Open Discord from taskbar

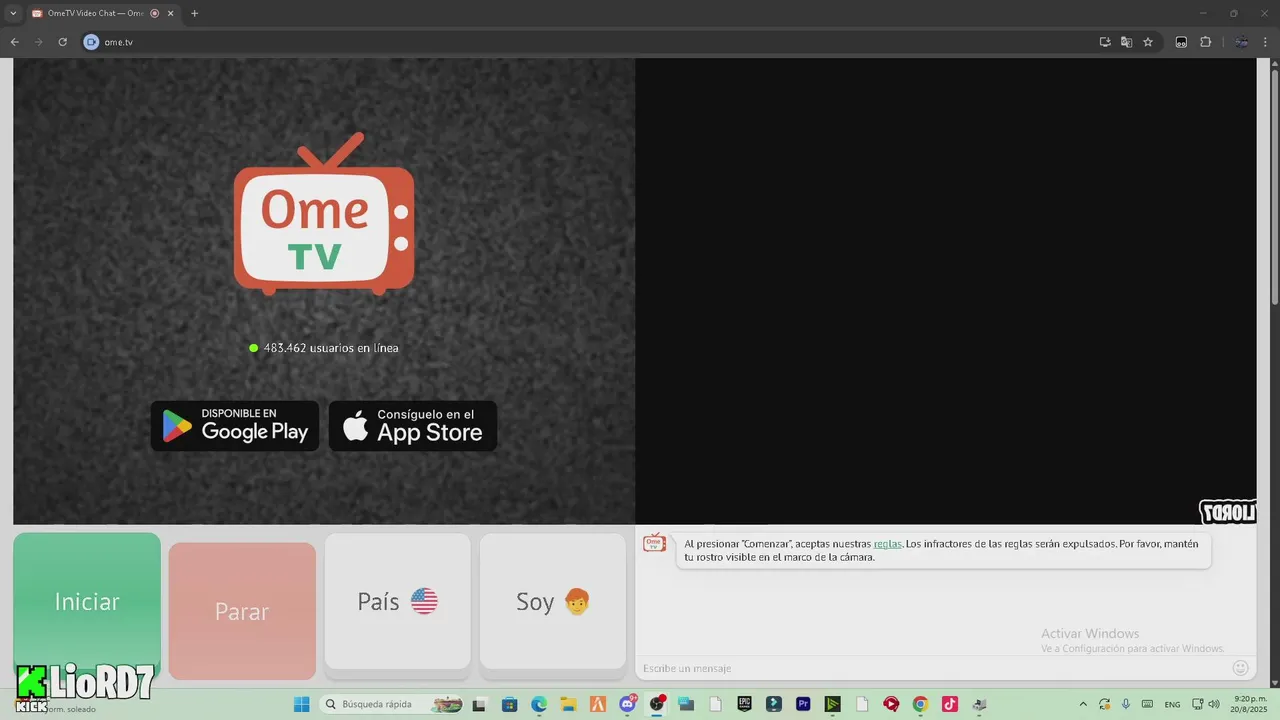coord(628,704)
